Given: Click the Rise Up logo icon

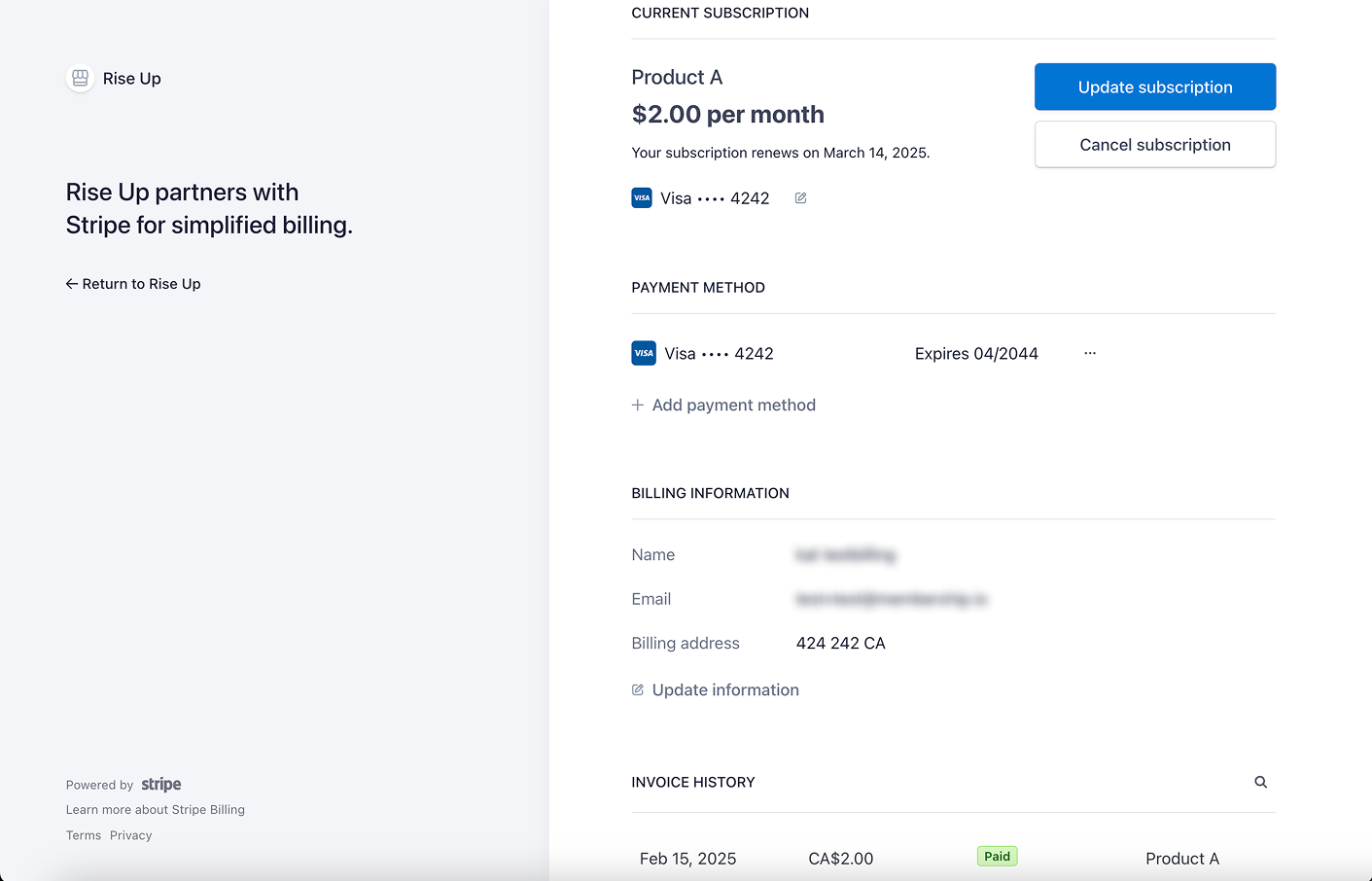Looking at the screenshot, I should click(79, 78).
